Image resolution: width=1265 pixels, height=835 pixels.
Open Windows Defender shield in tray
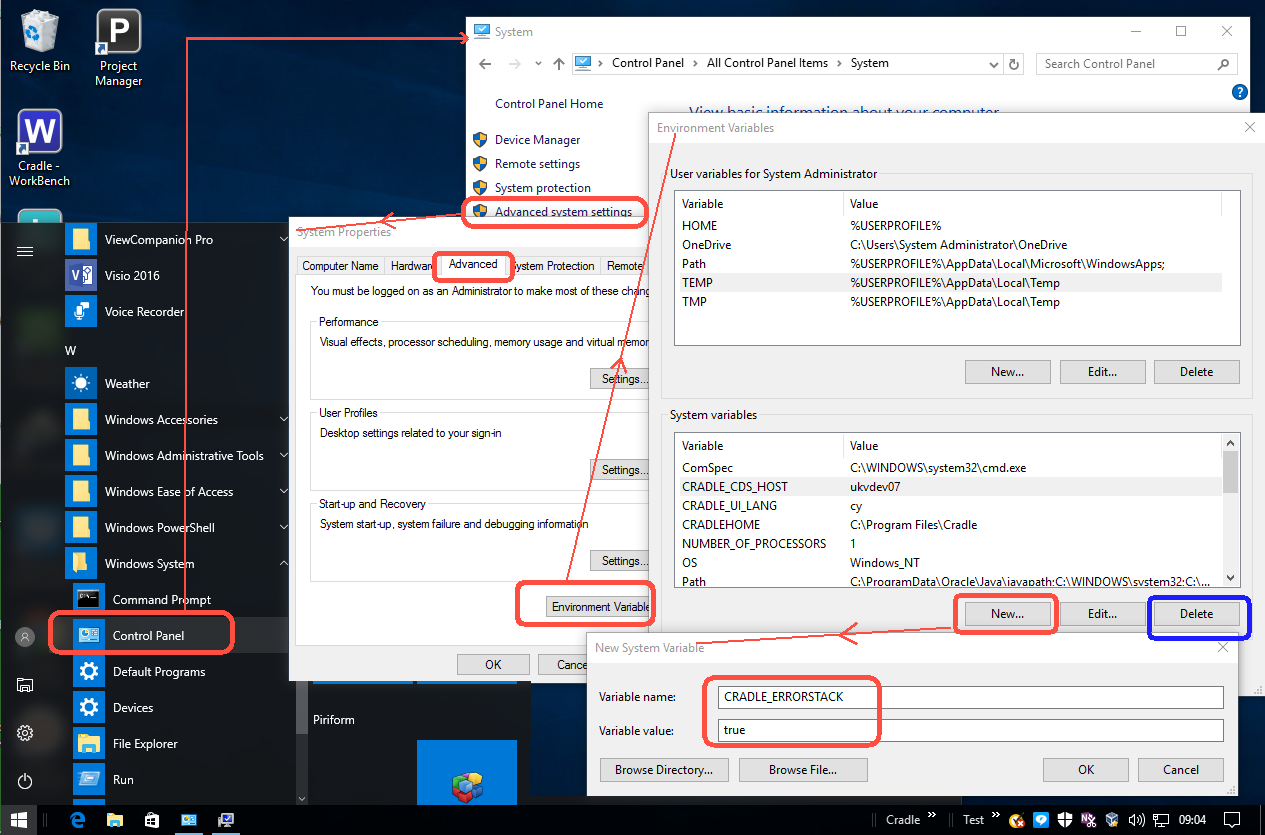(1065, 820)
